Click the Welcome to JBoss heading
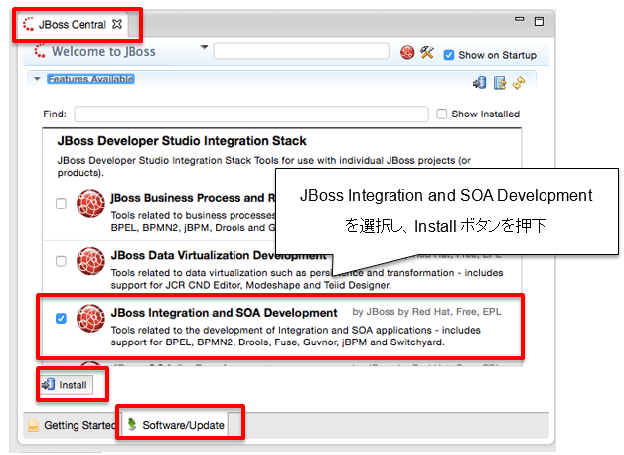 tap(103, 52)
